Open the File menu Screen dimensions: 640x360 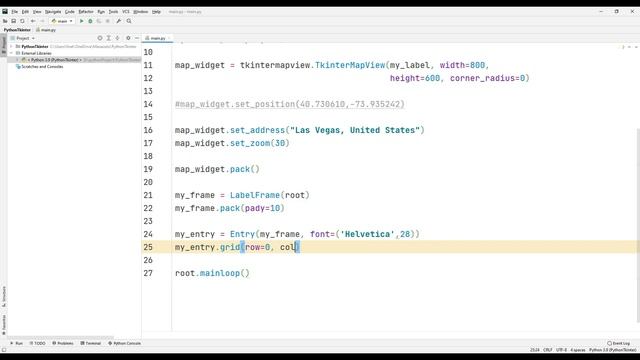15,12
